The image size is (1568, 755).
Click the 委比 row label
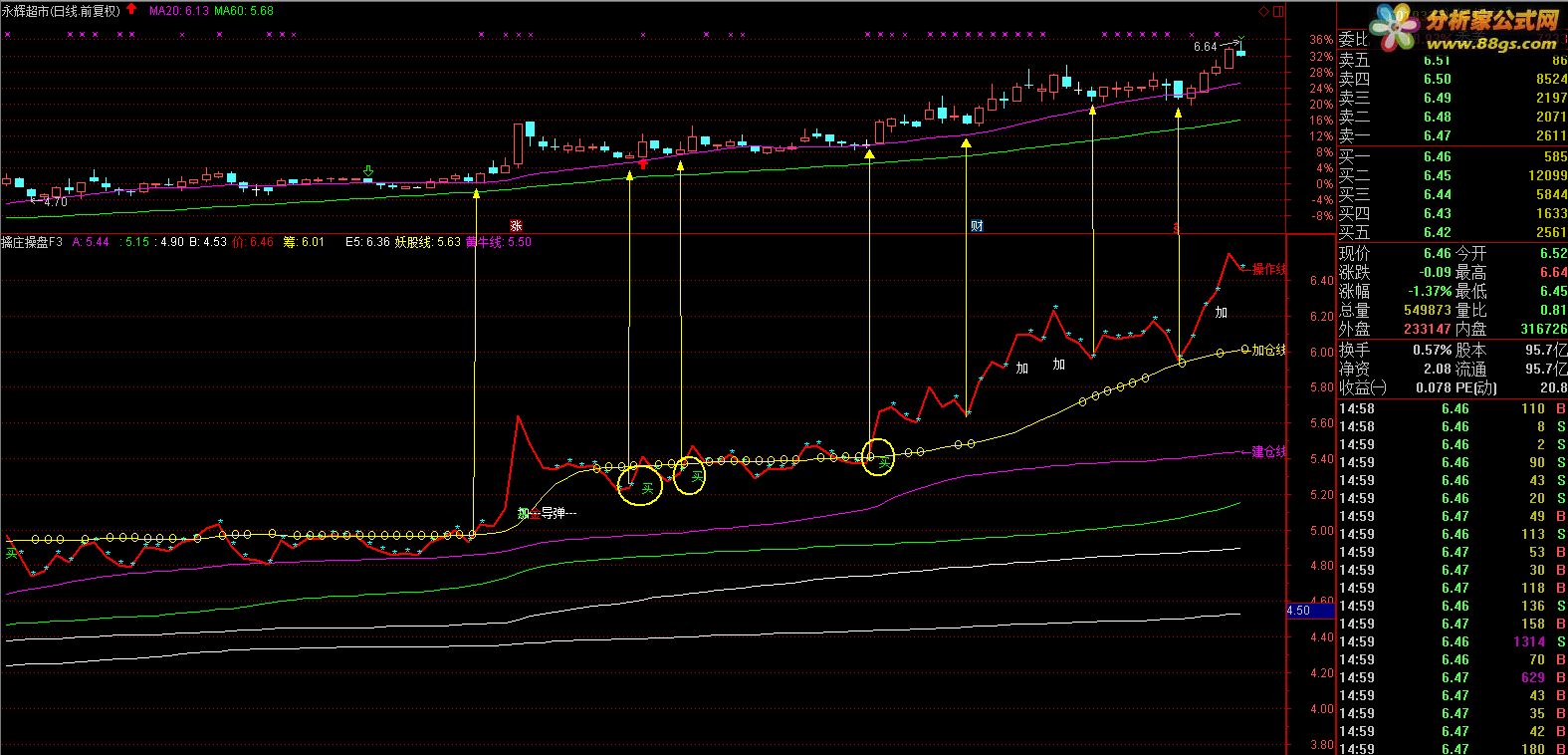pyautogui.click(x=1354, y=40)
